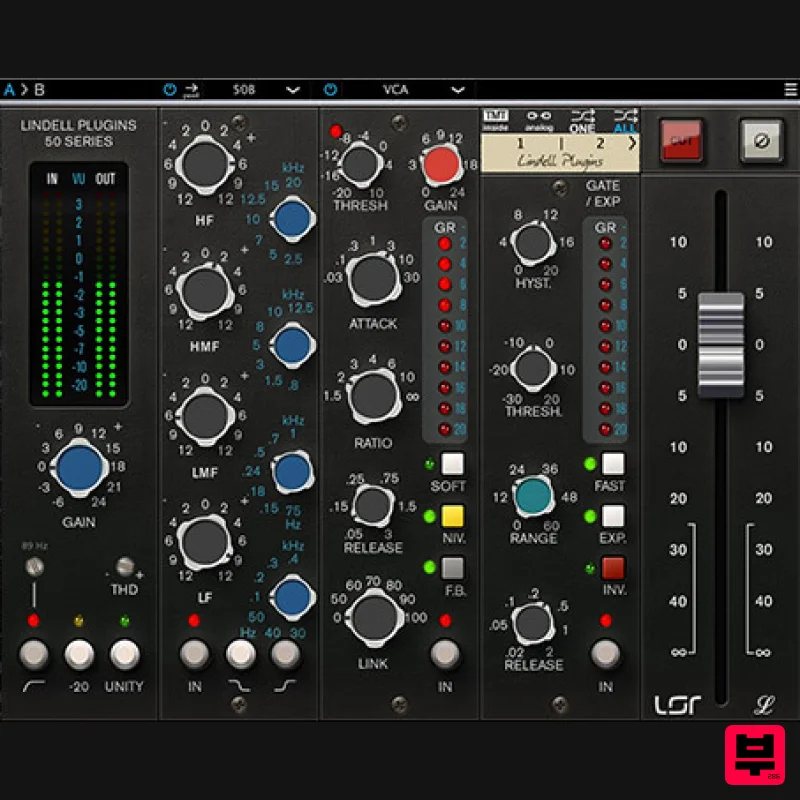Toggle the gate FAST button
The height and width of the screenshot is (800, 800).
click(x=613, y=464)
